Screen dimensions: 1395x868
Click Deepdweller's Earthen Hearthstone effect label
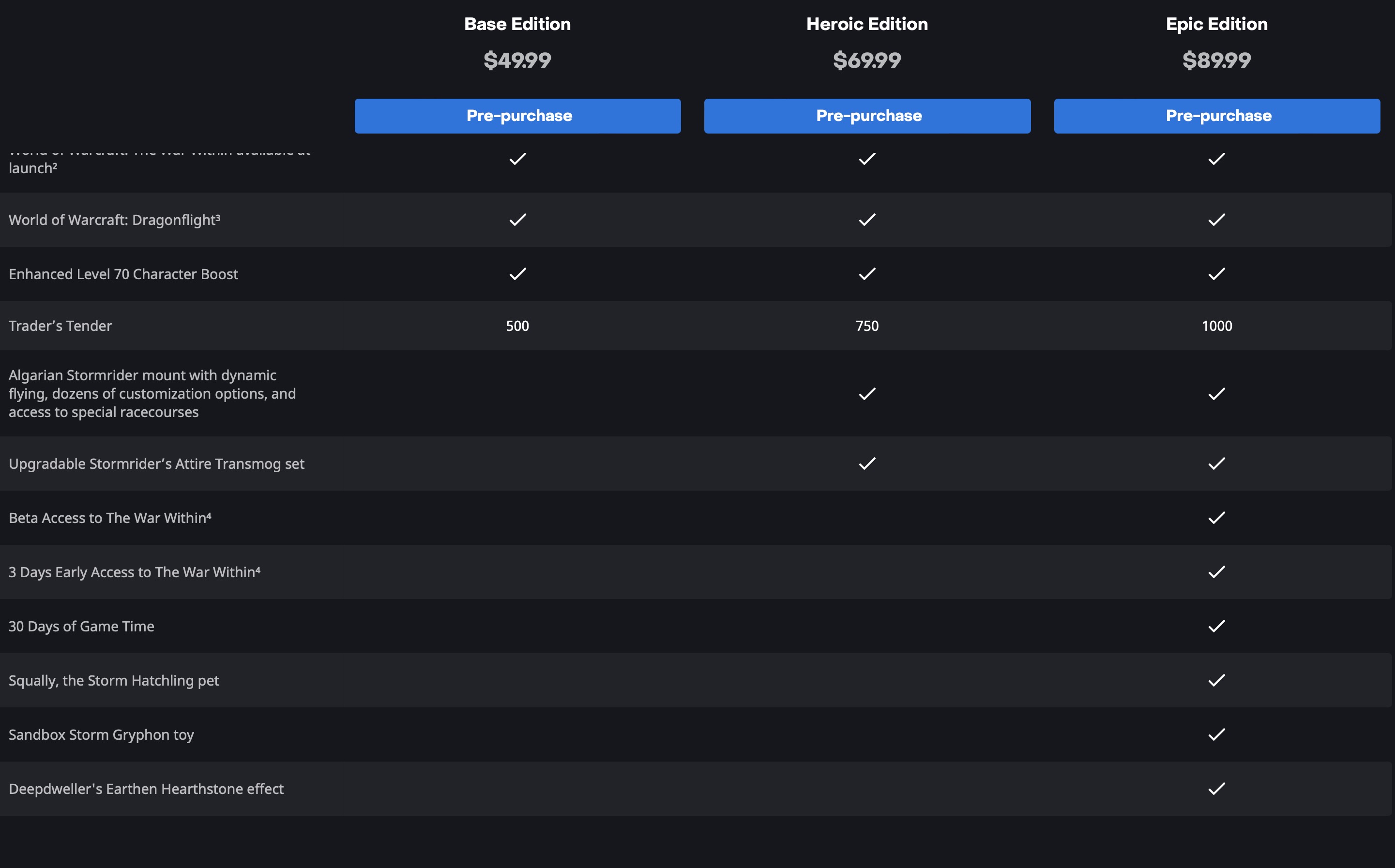(146, 789)
